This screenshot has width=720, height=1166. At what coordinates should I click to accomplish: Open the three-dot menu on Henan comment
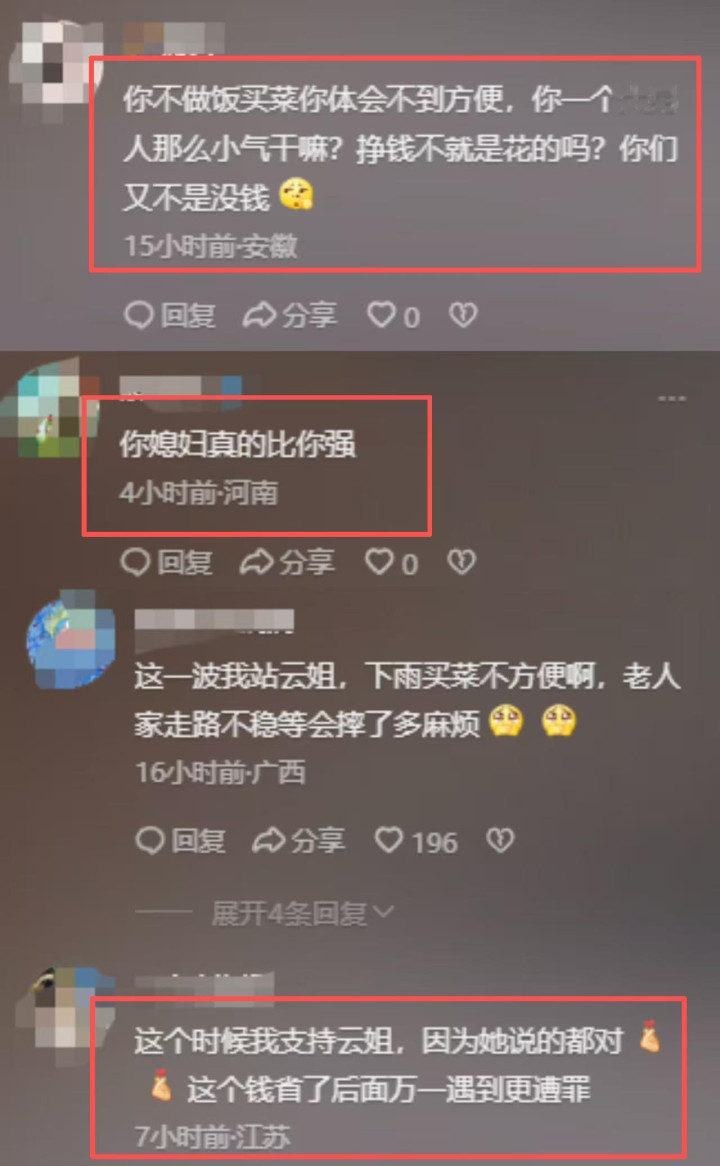[x=672, y=399]
